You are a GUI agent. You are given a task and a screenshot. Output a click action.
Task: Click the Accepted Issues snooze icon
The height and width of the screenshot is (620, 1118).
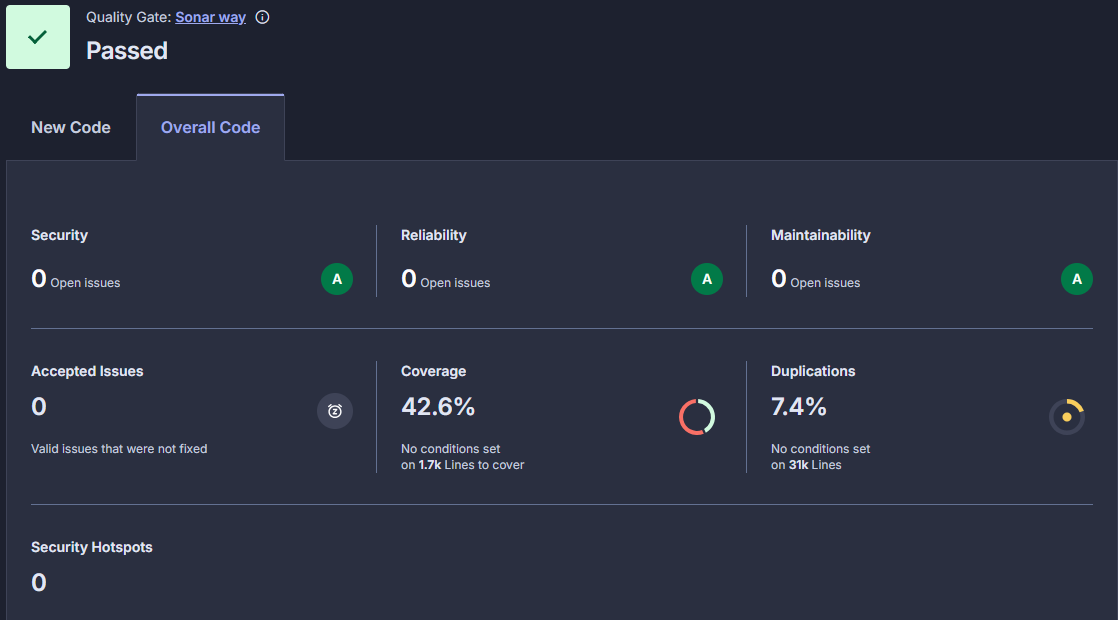(335, 411)
